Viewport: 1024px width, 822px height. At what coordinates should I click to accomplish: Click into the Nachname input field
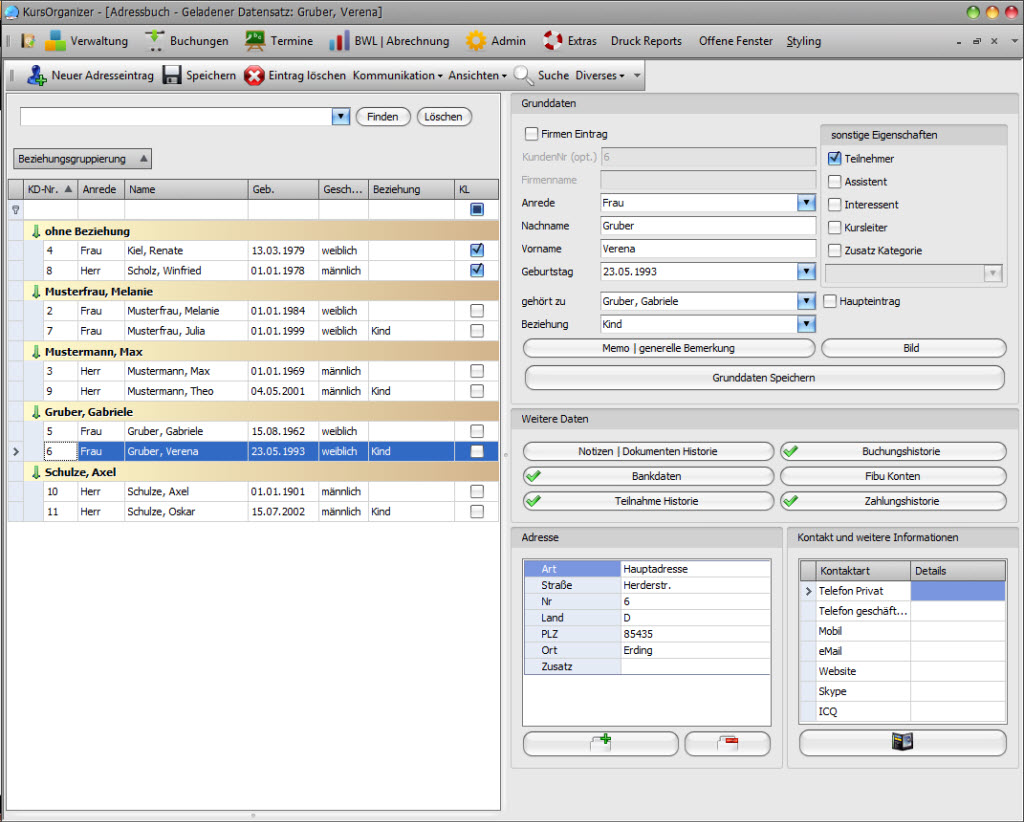708,226
